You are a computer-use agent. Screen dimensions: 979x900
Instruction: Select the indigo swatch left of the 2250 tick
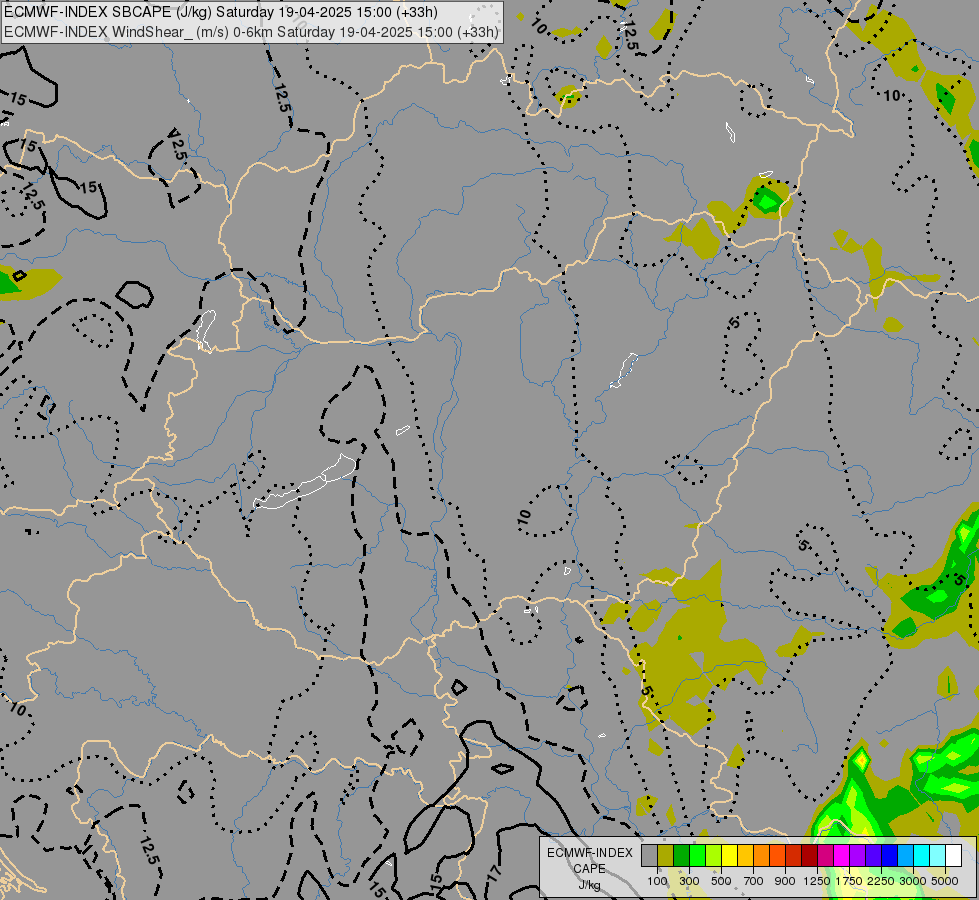(x=873, y=856)
